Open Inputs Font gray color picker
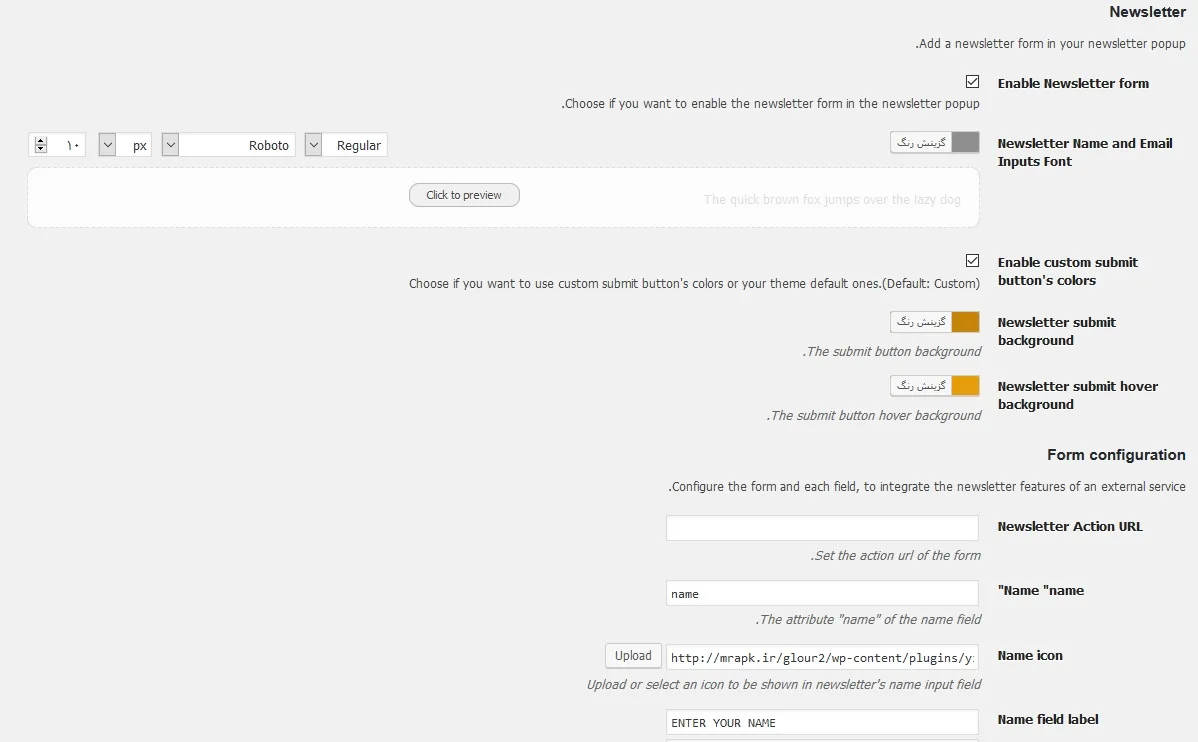This screenshot has width=1198, height=742. click(934, 142)
